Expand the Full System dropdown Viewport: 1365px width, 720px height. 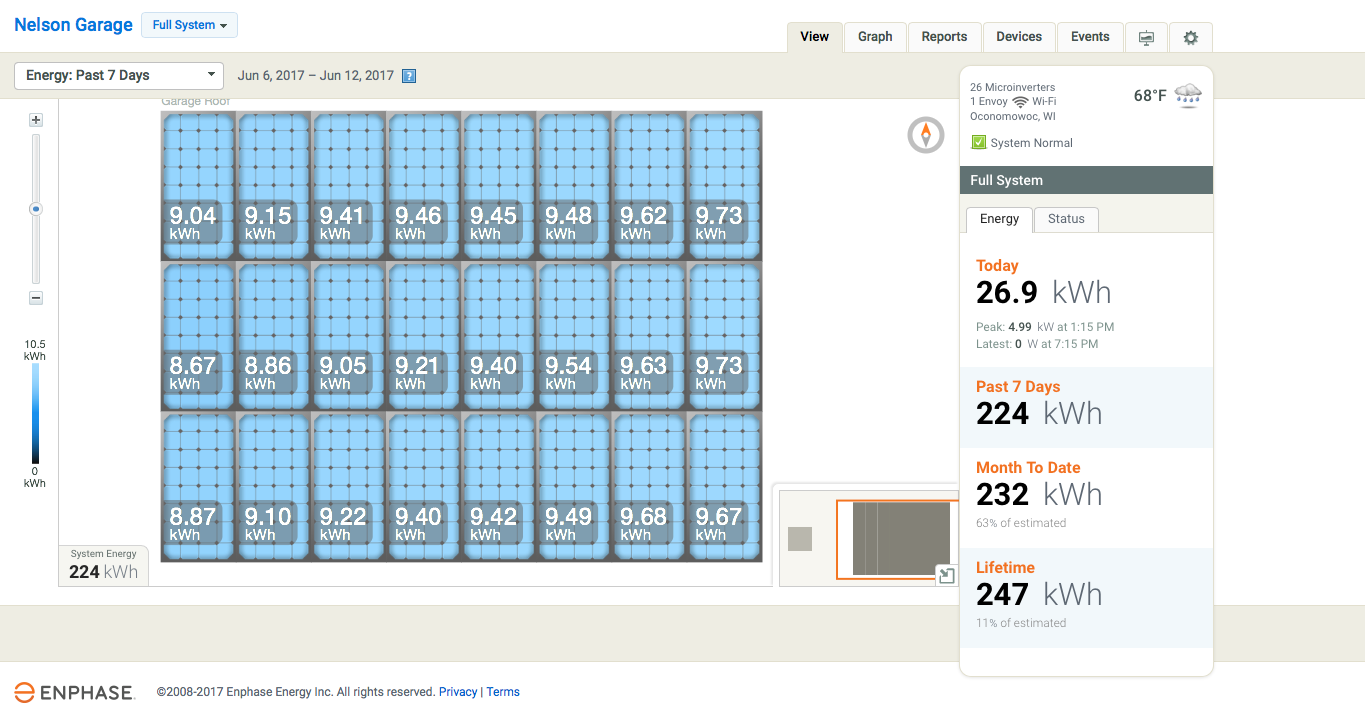click(189, 25)
